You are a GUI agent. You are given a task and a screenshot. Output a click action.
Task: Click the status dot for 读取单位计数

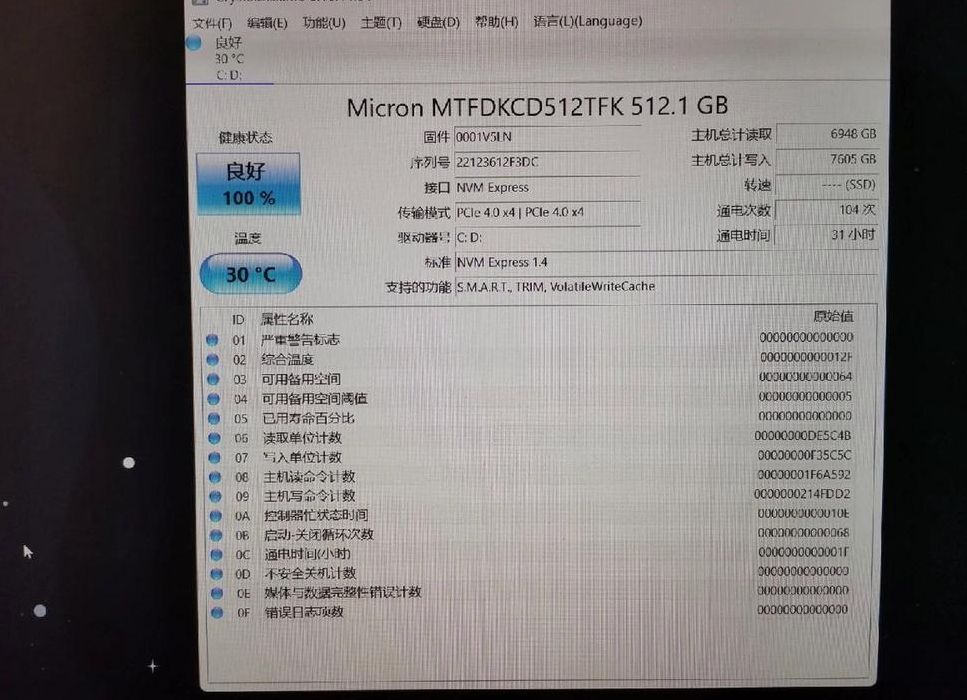pos(214,438)
